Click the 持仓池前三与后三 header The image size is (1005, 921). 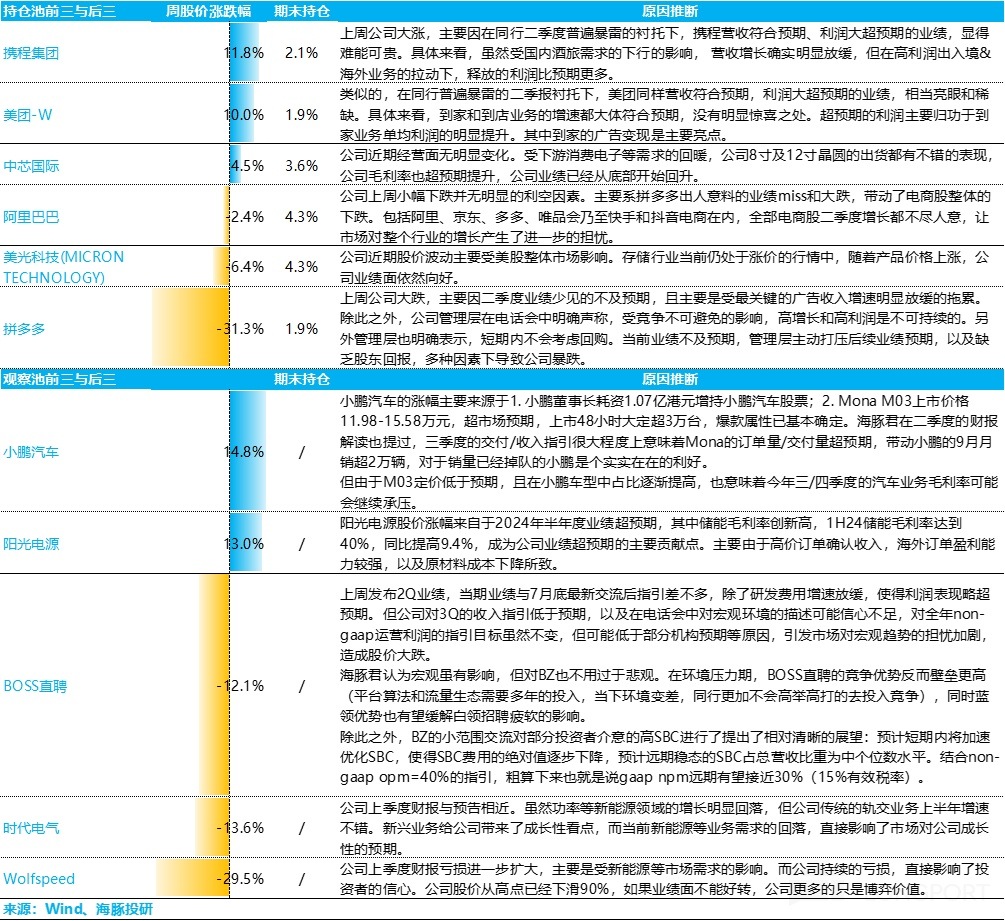click(x=58, y=9)
